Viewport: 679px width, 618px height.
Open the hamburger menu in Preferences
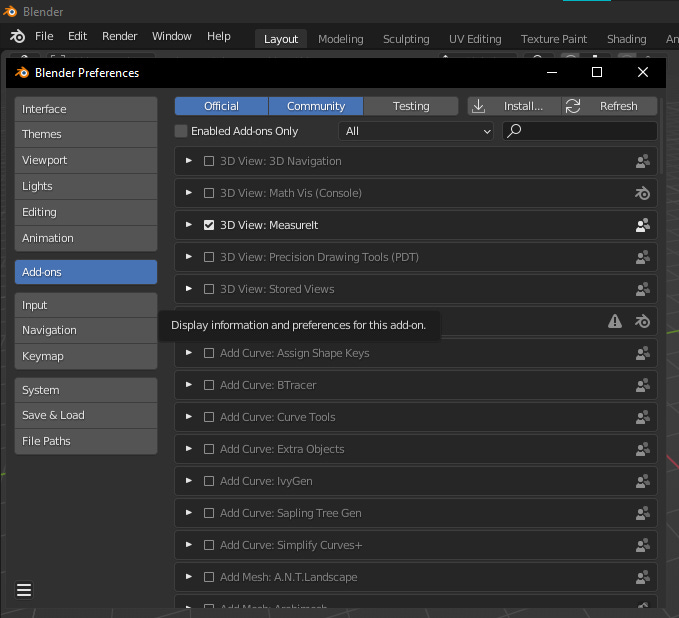tap(24, 590)
